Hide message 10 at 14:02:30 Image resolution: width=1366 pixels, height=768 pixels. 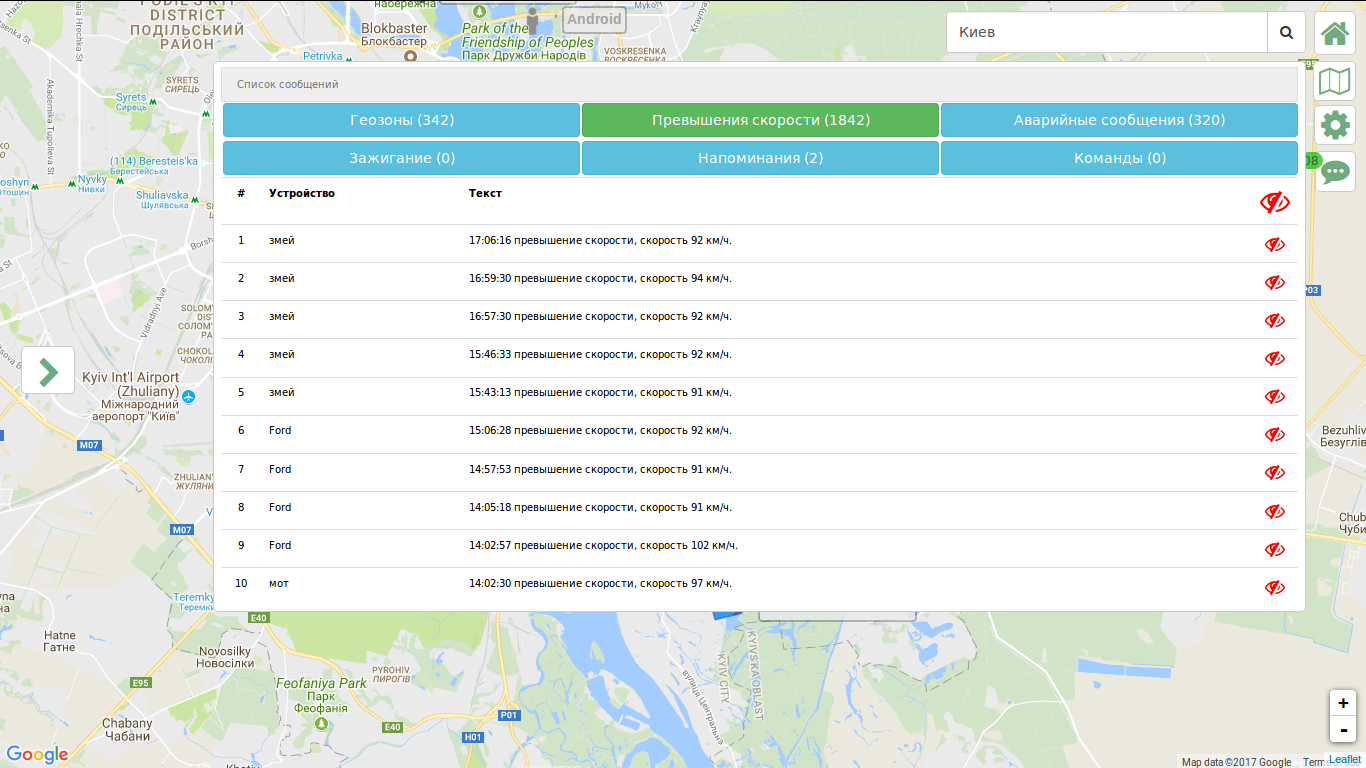coord(1274,587)
